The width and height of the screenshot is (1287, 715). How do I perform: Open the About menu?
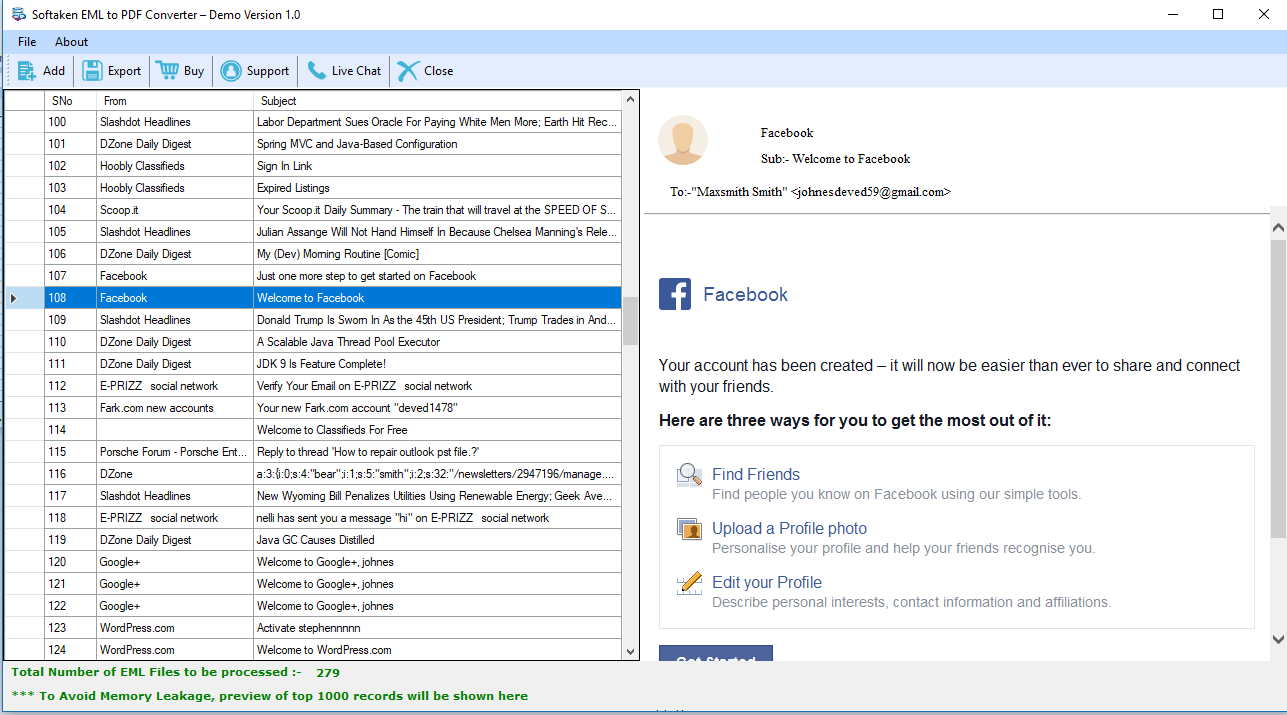(72, 42)
